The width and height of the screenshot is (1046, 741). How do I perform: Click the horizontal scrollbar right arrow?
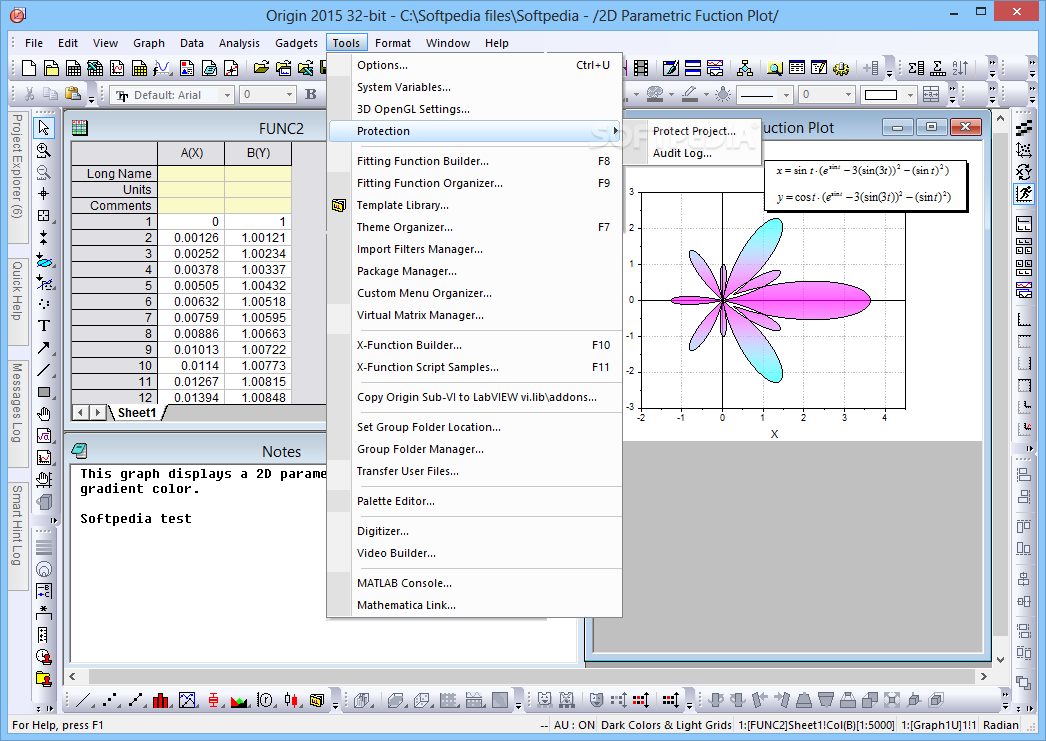click(x=984, y=676)
